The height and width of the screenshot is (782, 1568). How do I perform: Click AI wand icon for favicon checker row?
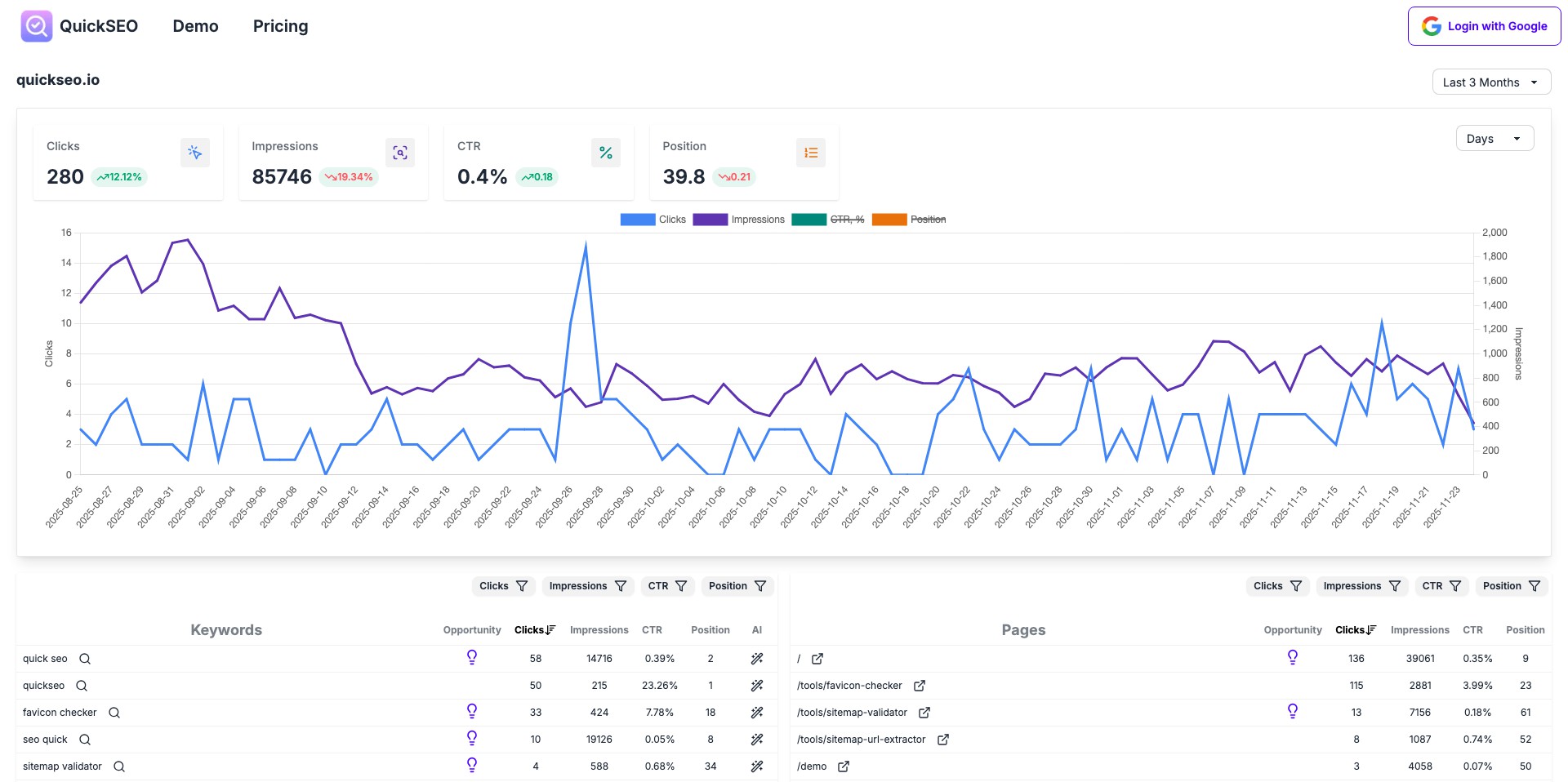(x=757, y=713)
